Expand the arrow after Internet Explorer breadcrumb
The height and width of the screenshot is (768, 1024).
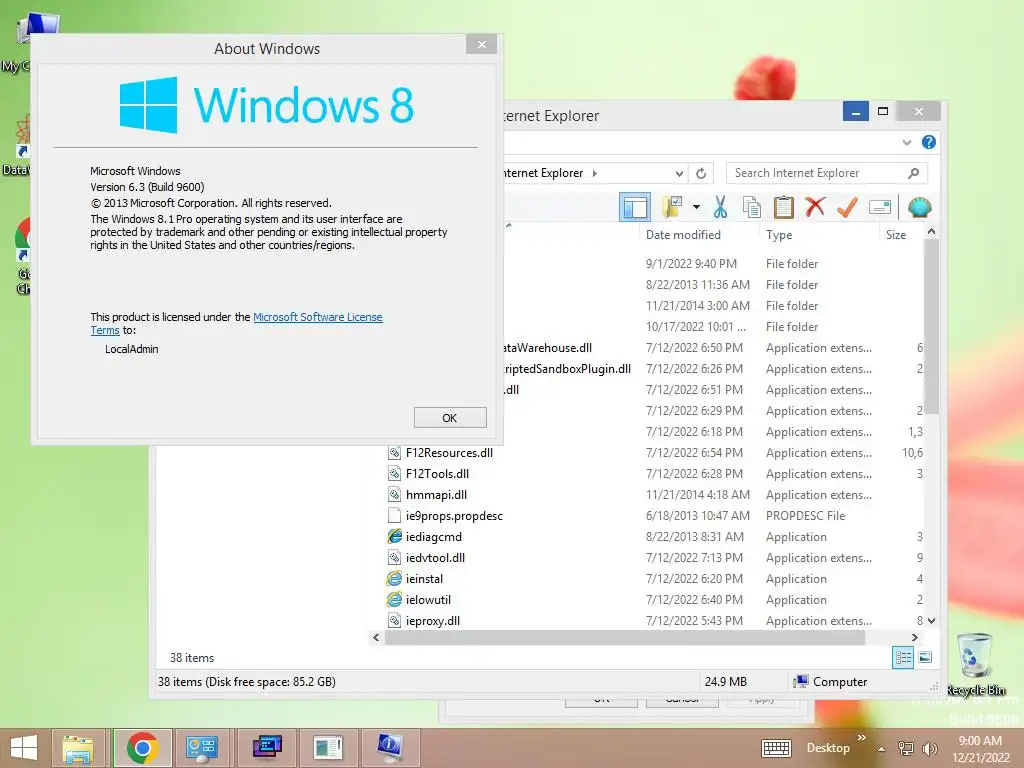594,173
